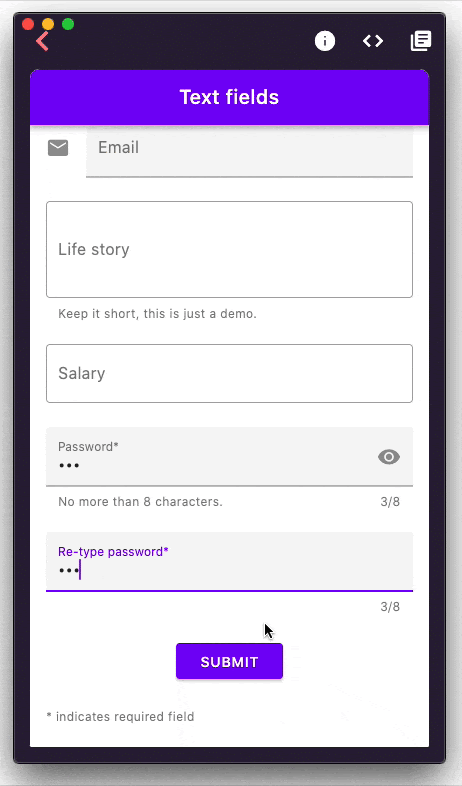The image size is (462, 786).
Task: Submit the form with the SUBMIT button
Action: coord(229,662)
